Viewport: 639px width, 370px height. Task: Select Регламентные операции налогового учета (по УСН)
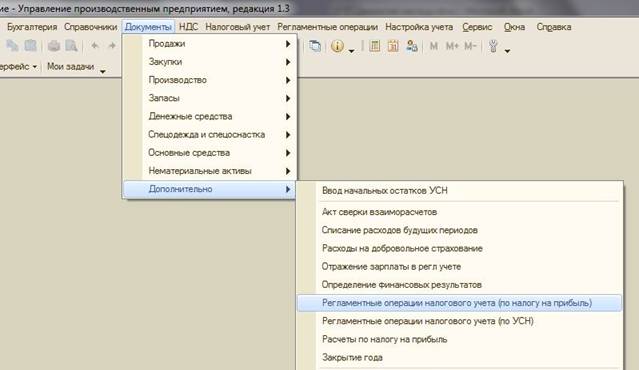(x=460, y=321)
